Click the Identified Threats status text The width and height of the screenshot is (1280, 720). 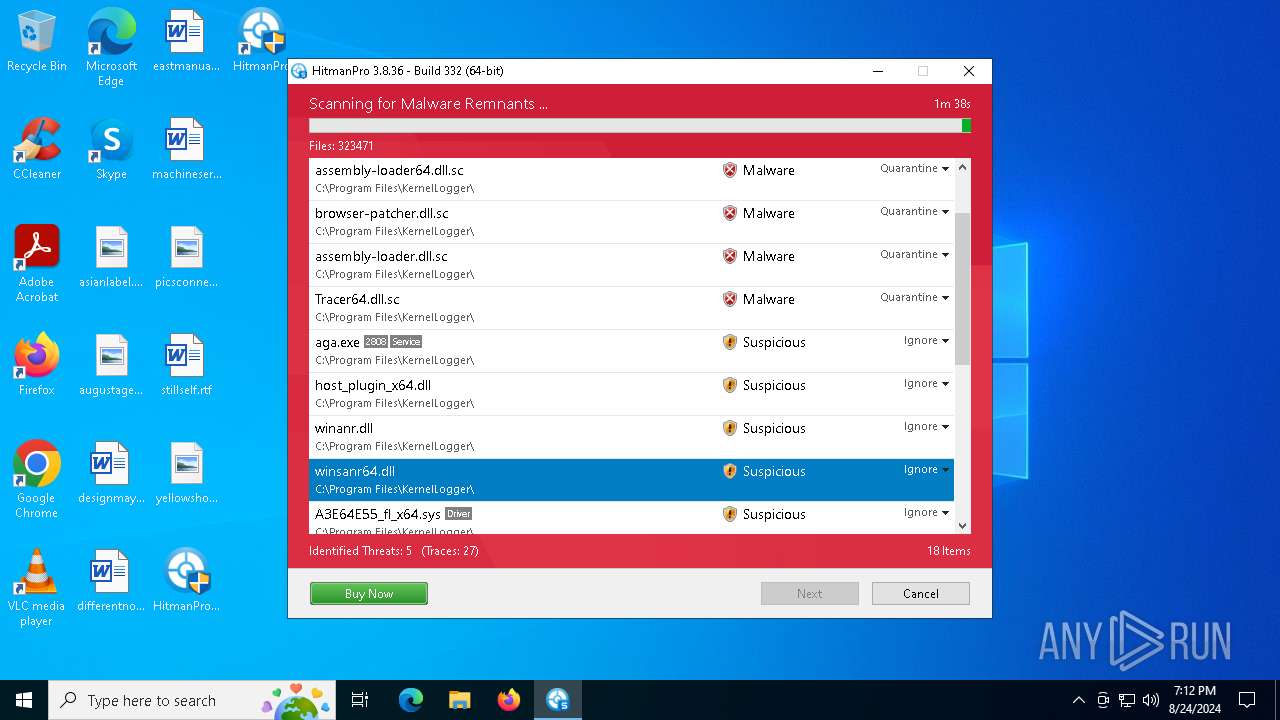click(x=393, y=551)
